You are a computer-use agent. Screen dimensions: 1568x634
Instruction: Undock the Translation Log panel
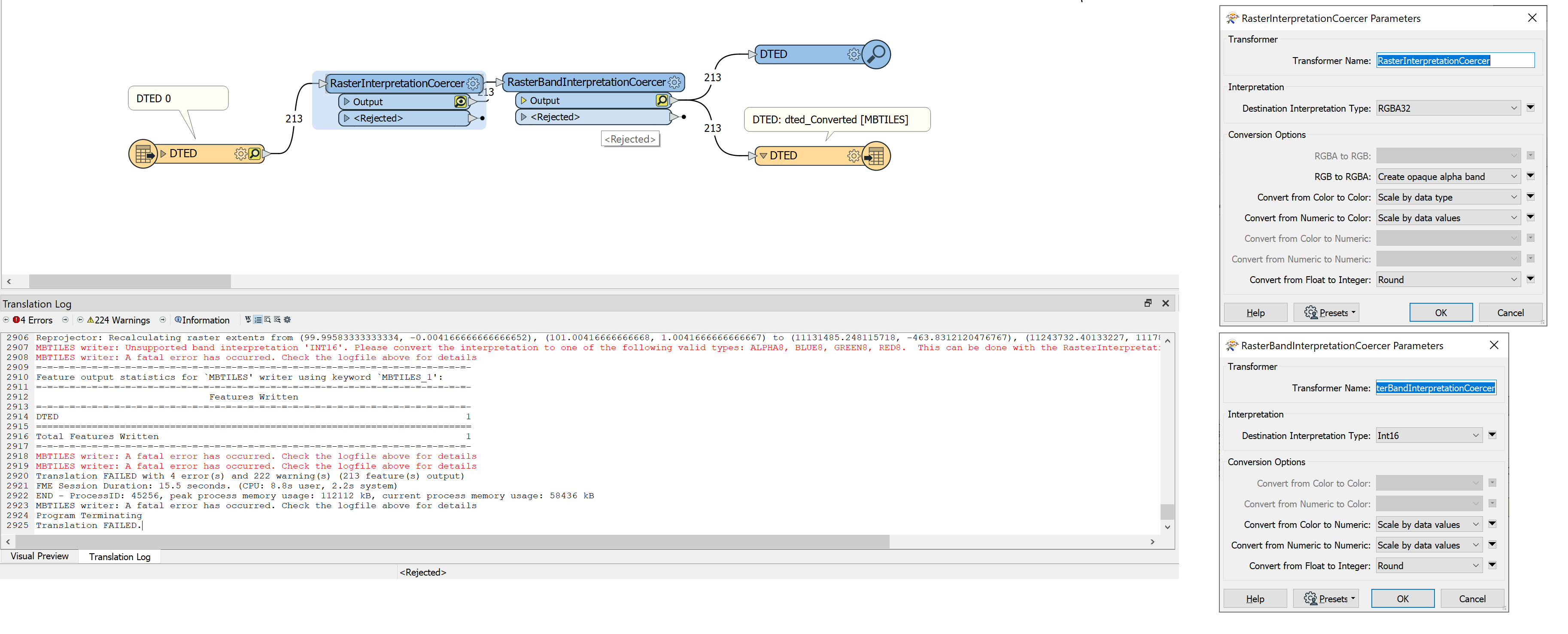tap(1147, 303)
